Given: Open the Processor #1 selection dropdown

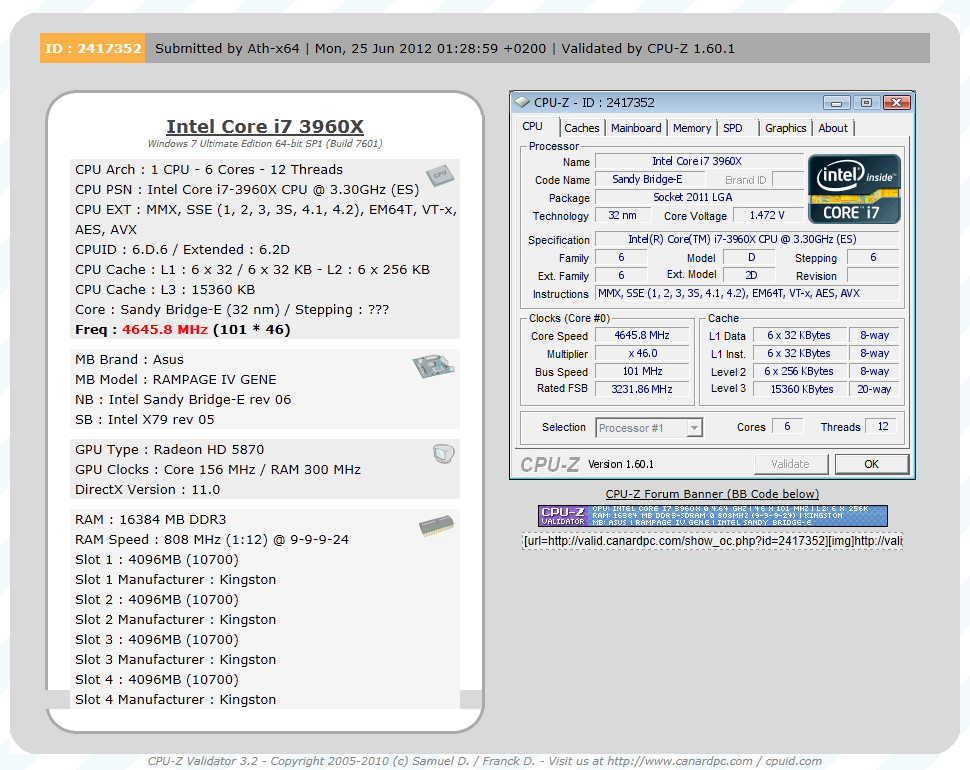Looking at the screenshot, I should coord(649,427).
